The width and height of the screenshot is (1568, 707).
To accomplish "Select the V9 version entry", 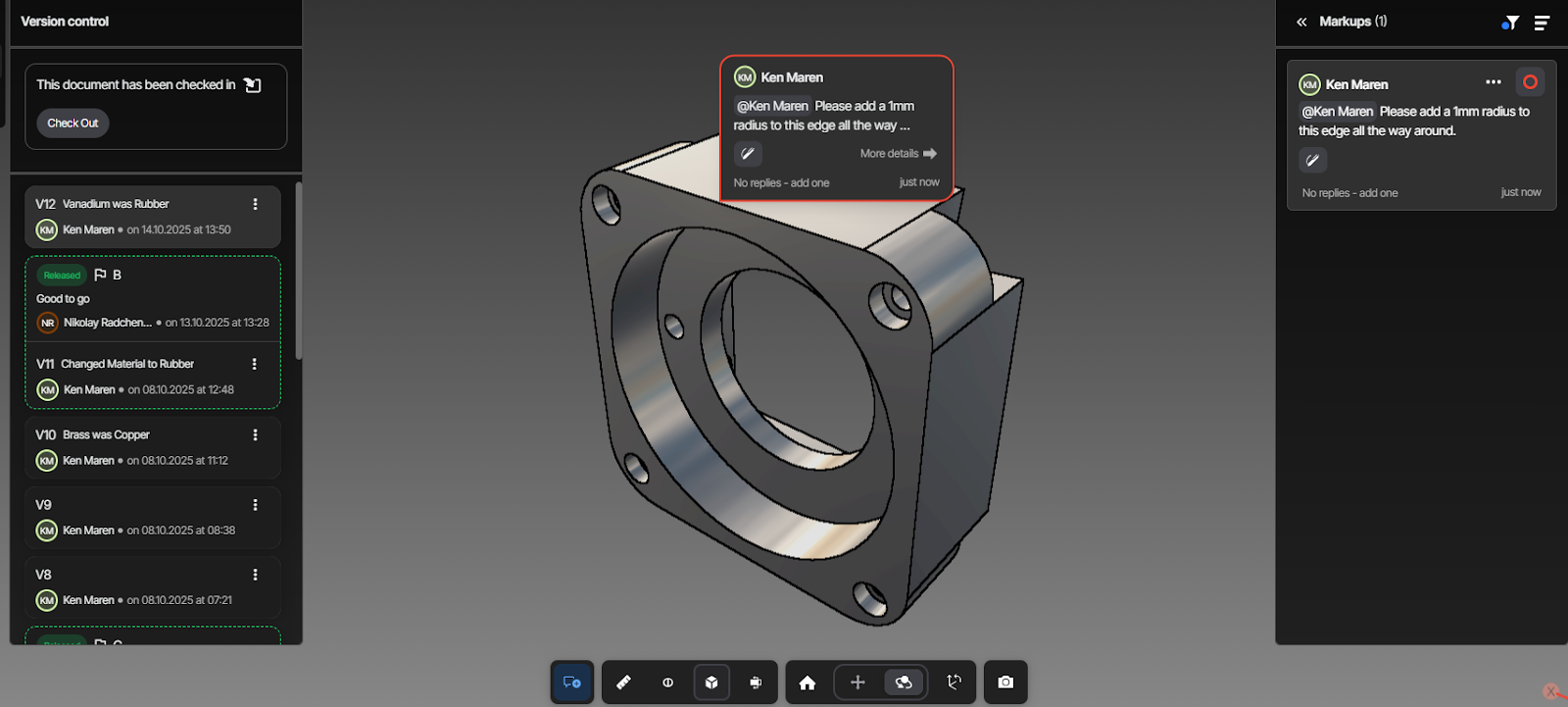I will click(x=153, y=518).
